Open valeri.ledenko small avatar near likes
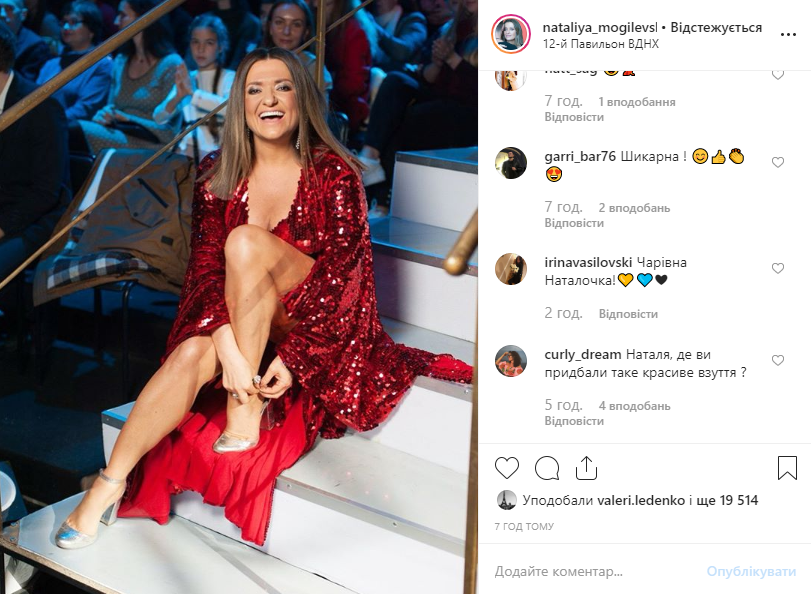The width and height of the screenshot is (811, 594). click(506, 500)
